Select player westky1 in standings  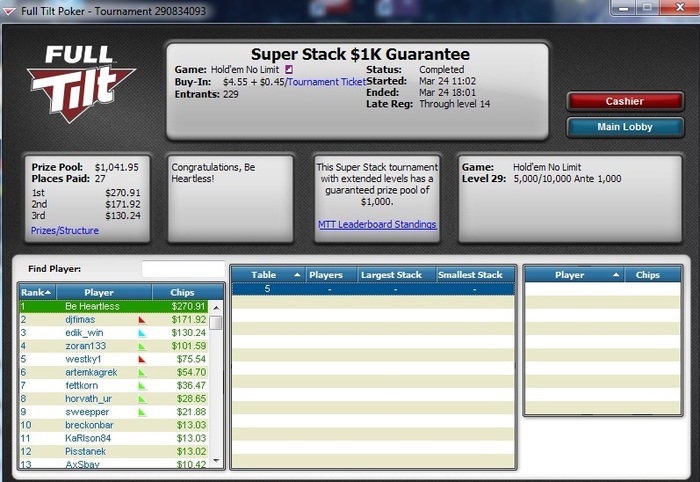[114, 359]
